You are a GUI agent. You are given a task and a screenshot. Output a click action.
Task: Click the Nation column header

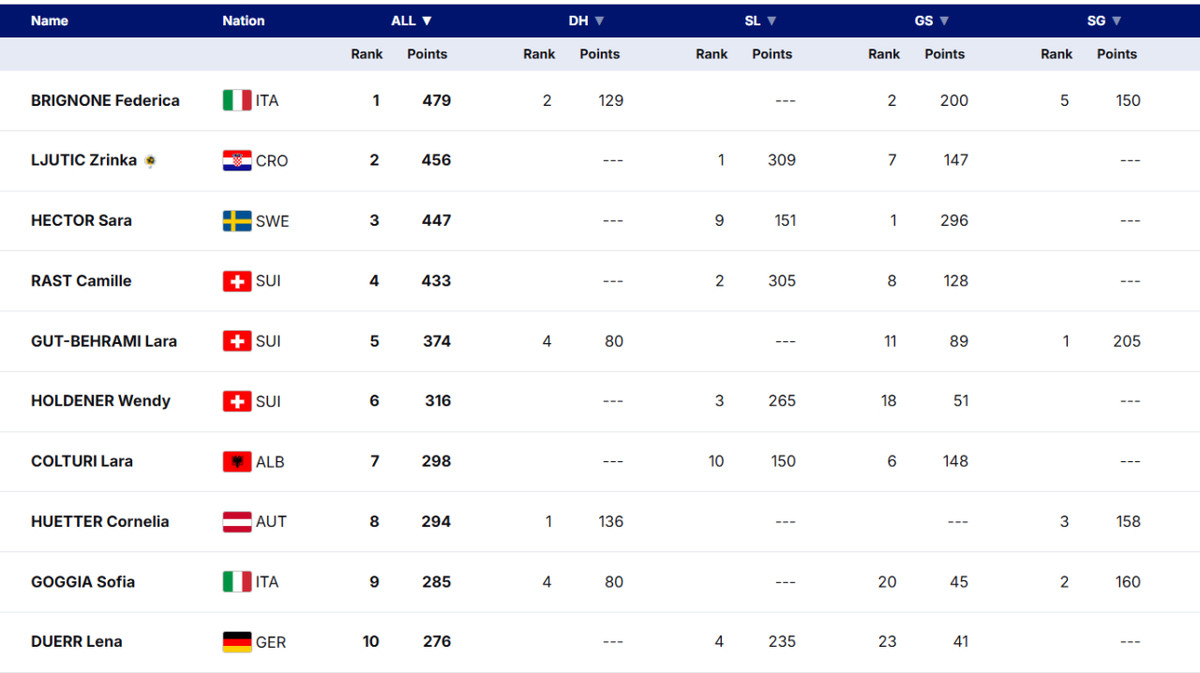244,21
